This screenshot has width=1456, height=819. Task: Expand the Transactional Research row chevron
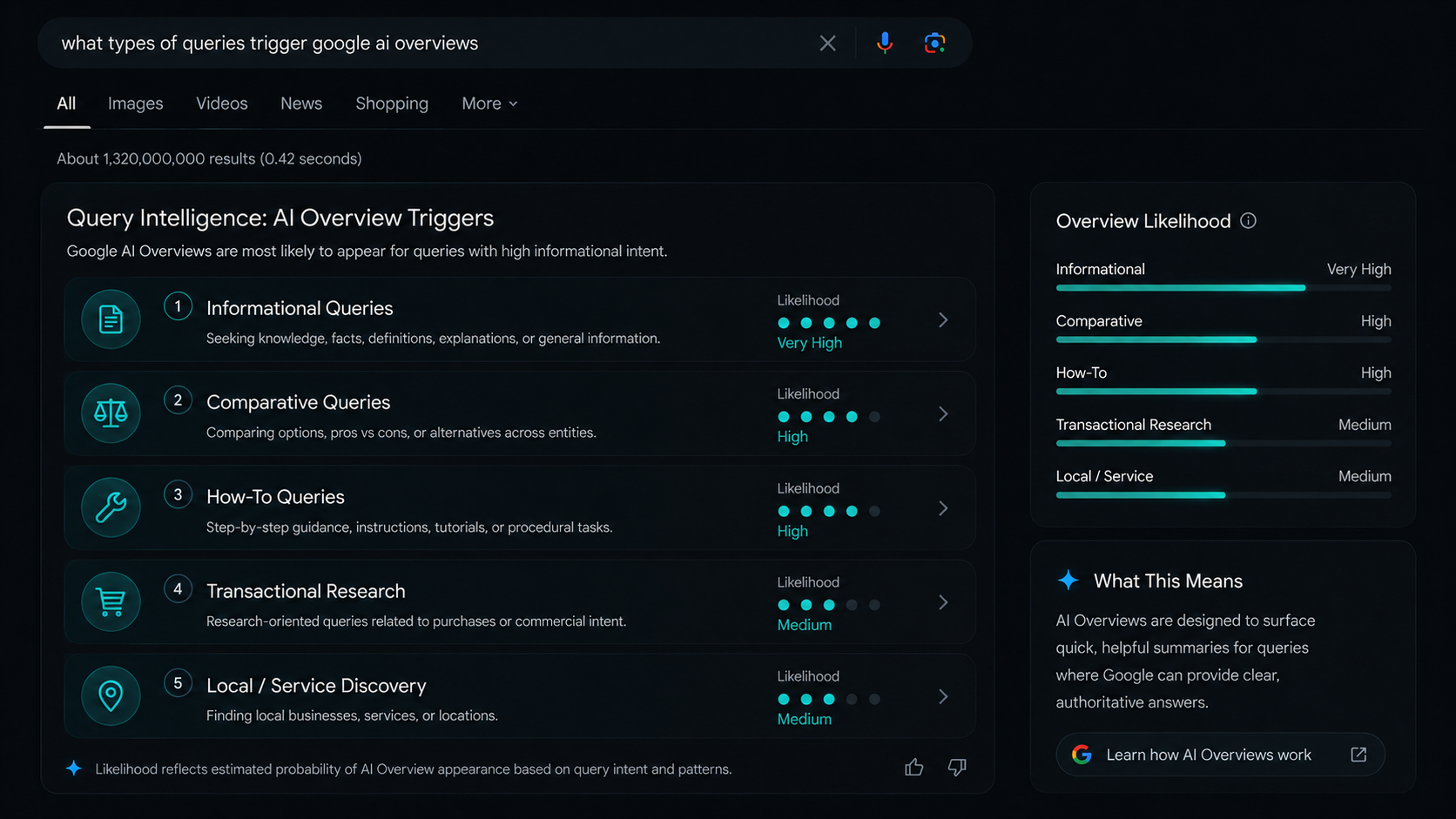(943, 602)
